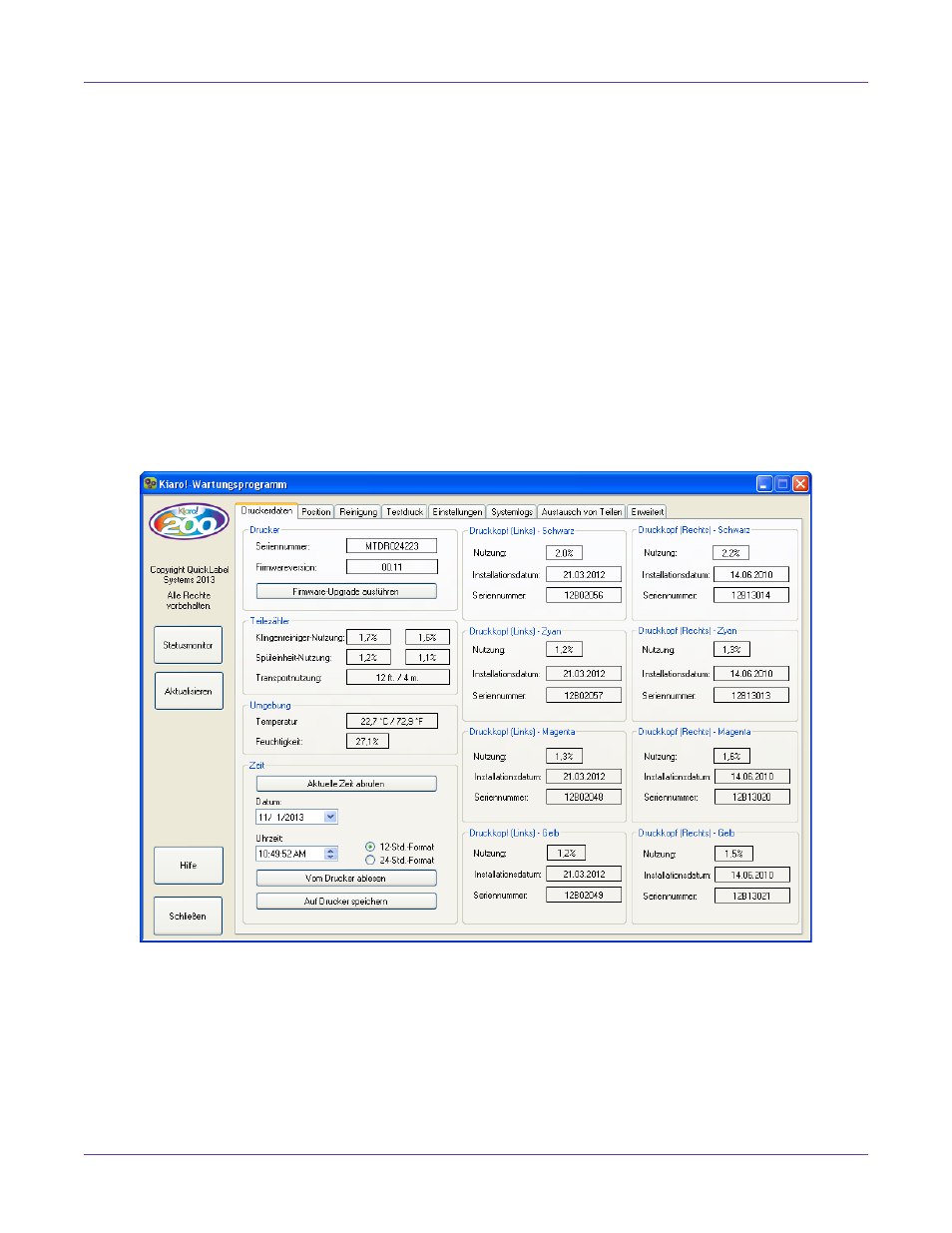Click Links Zyan Seriennummer 12B02057
Viewport: 952px width, 1233px height.
click(x=584, y=695)
